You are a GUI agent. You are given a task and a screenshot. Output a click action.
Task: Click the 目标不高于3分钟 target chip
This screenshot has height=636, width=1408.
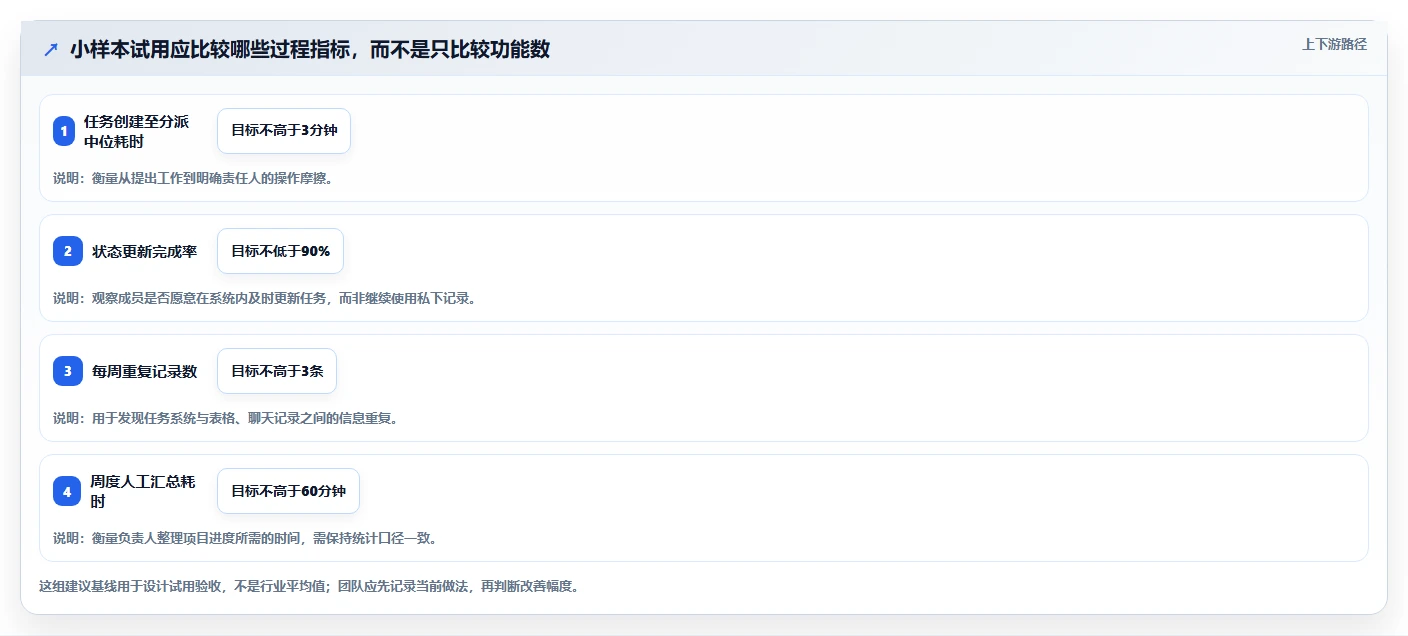coord(284,131)
